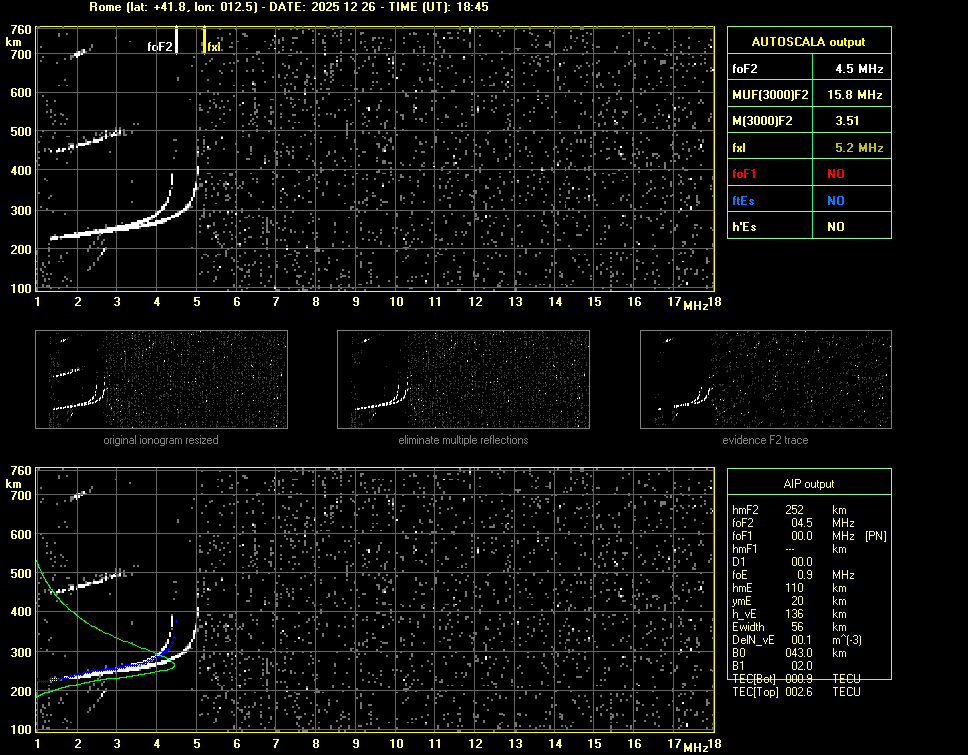
Task: Click the AIP output panel header
Action: coord(808,484)
